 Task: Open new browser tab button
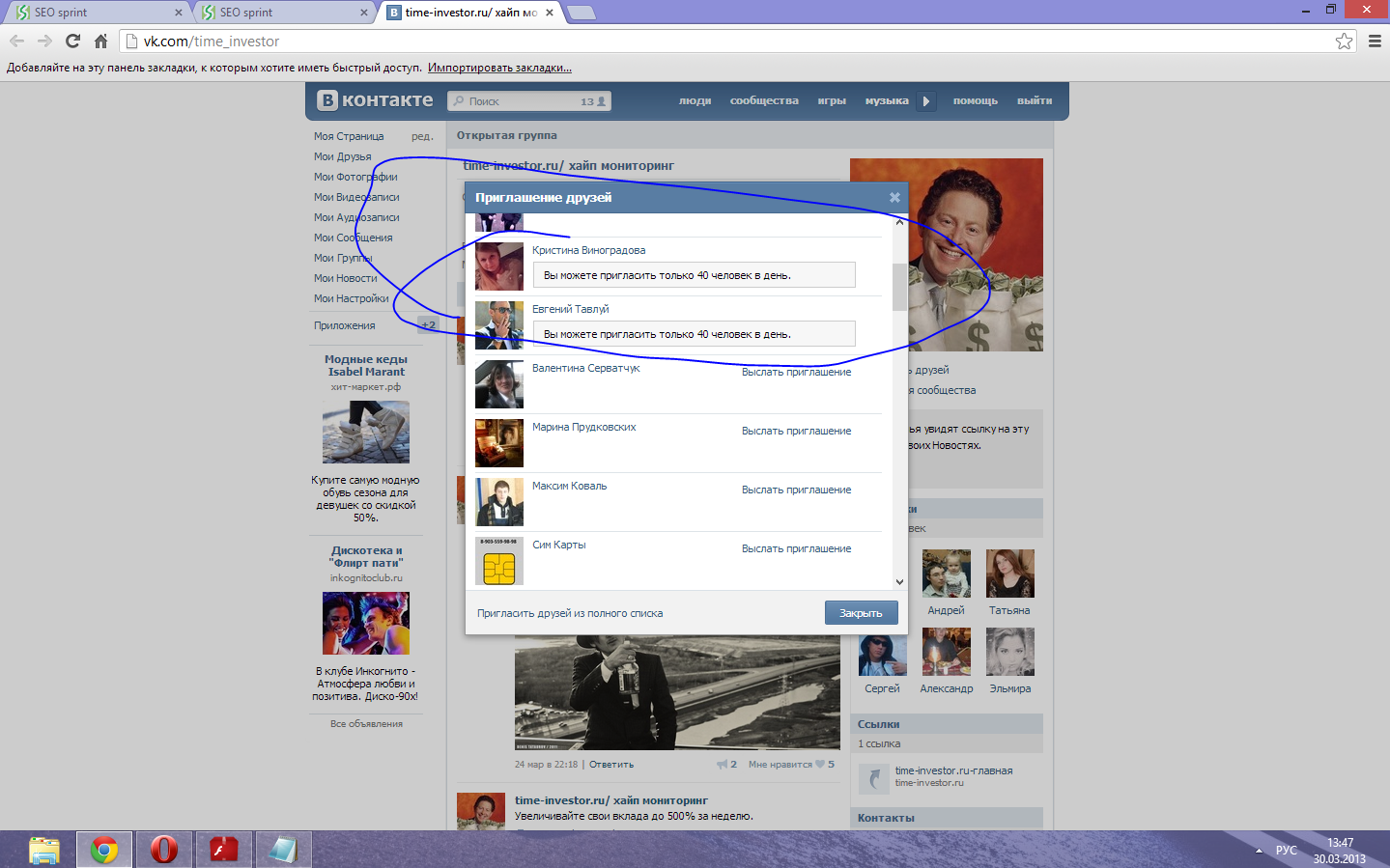[x=582, y=13]
